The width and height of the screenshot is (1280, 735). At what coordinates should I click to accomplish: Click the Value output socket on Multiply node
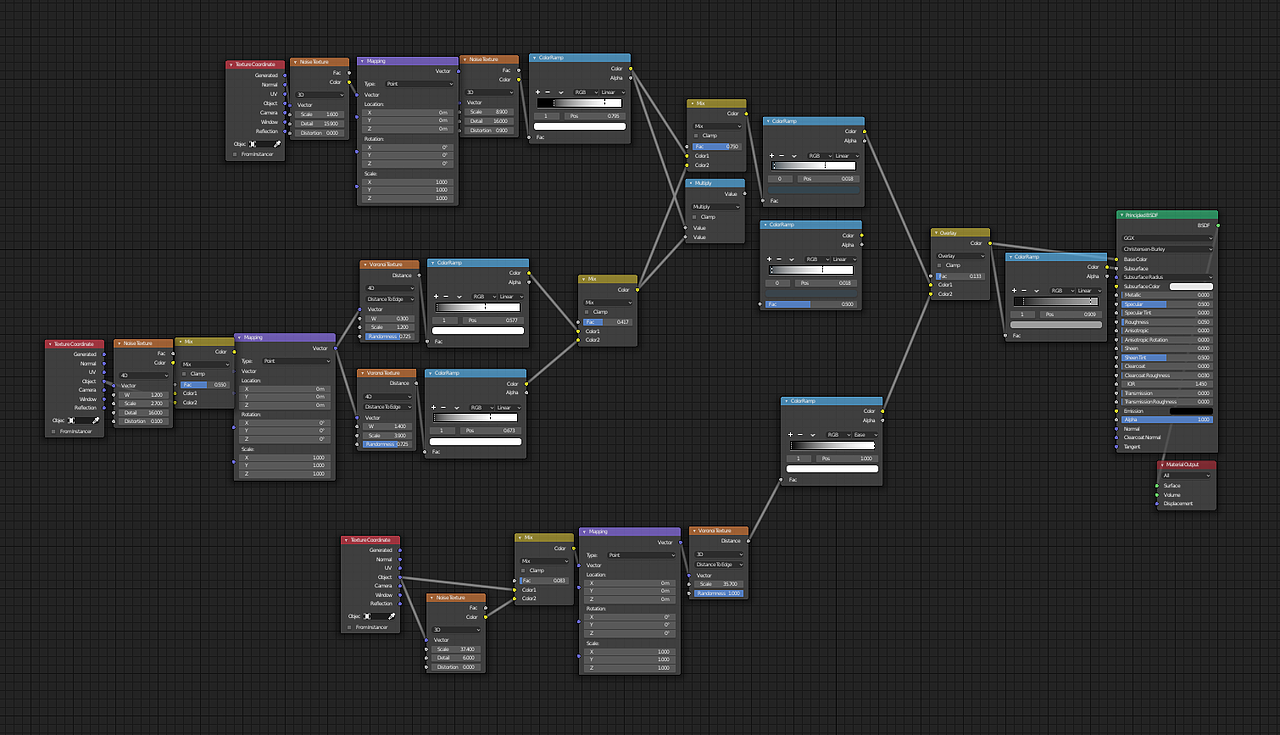click(746, 194)
